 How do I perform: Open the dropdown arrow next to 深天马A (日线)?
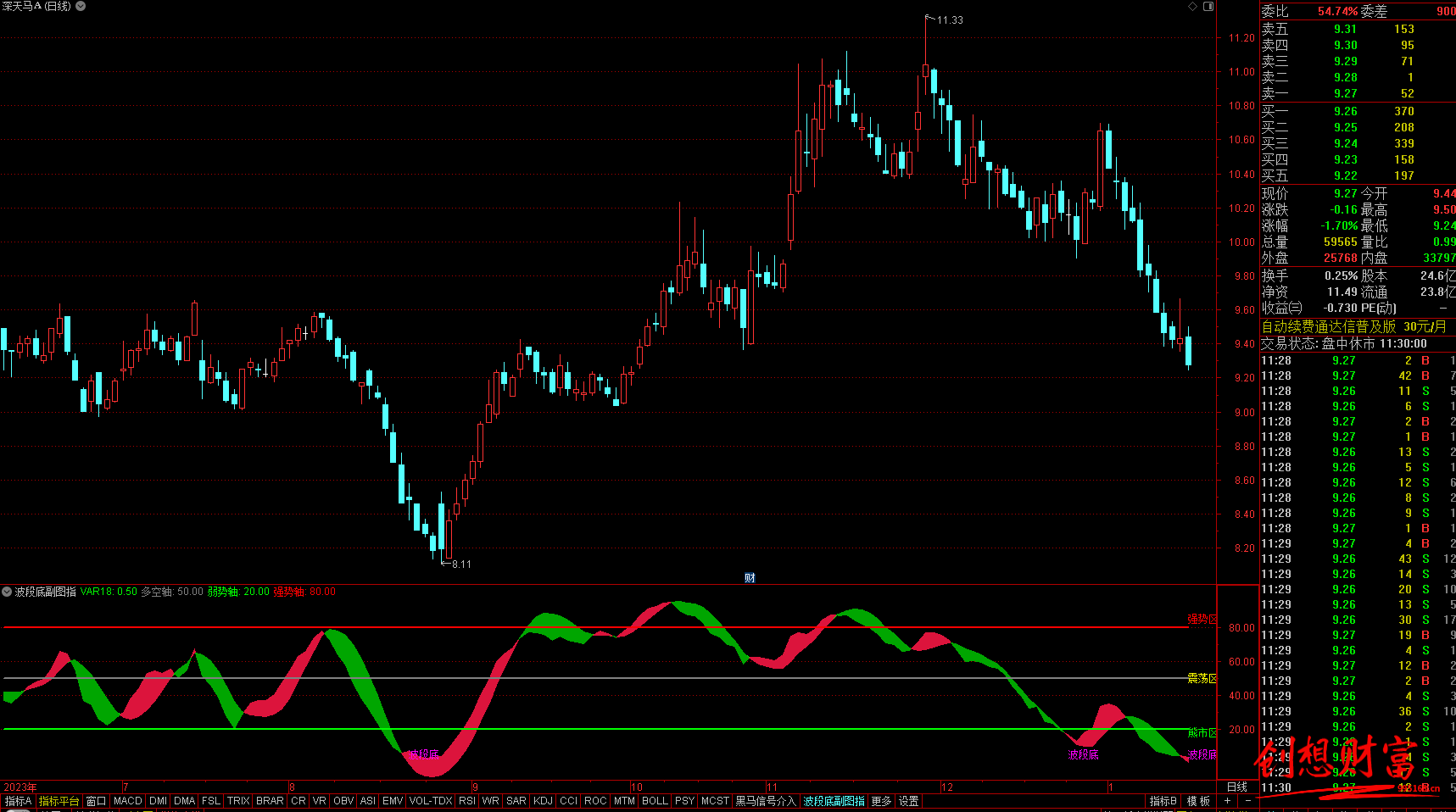pos(81,6)
